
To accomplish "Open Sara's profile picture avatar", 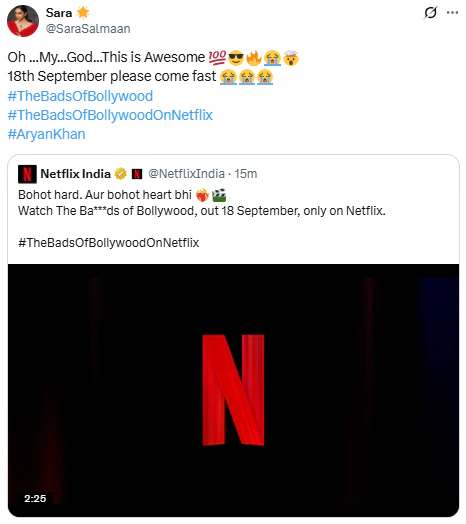I will 23,21.
